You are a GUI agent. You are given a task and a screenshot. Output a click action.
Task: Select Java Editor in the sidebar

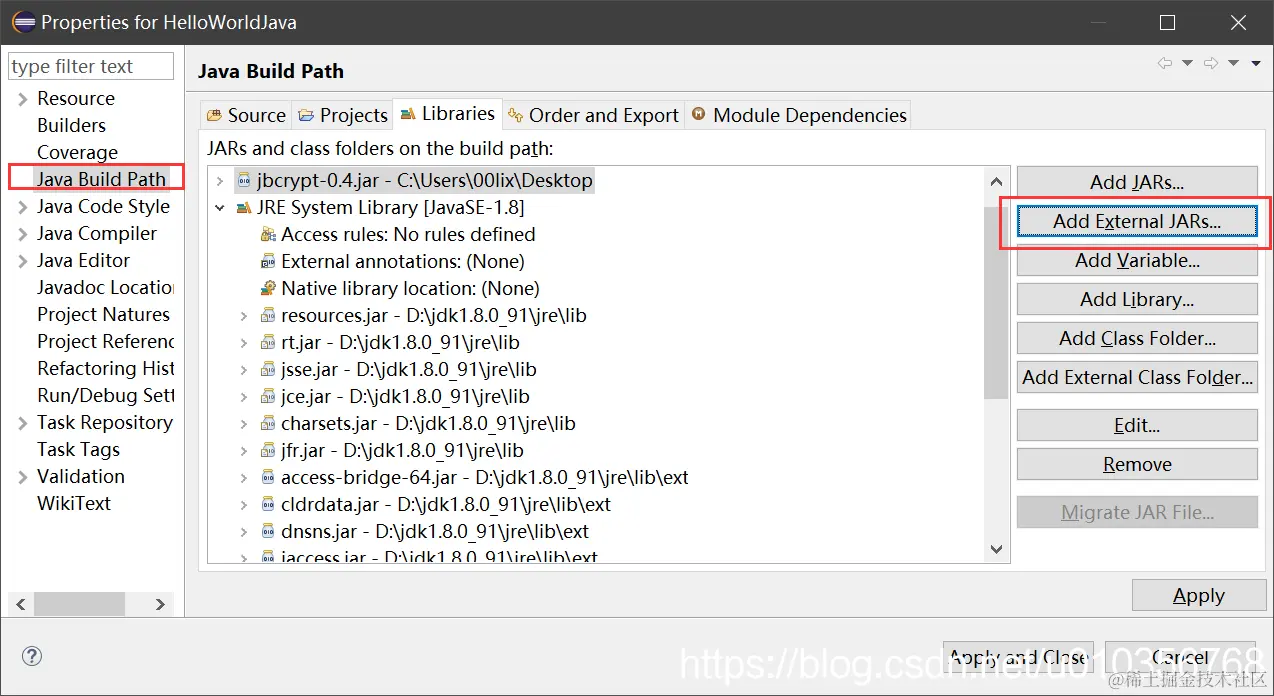click(83, 261)
